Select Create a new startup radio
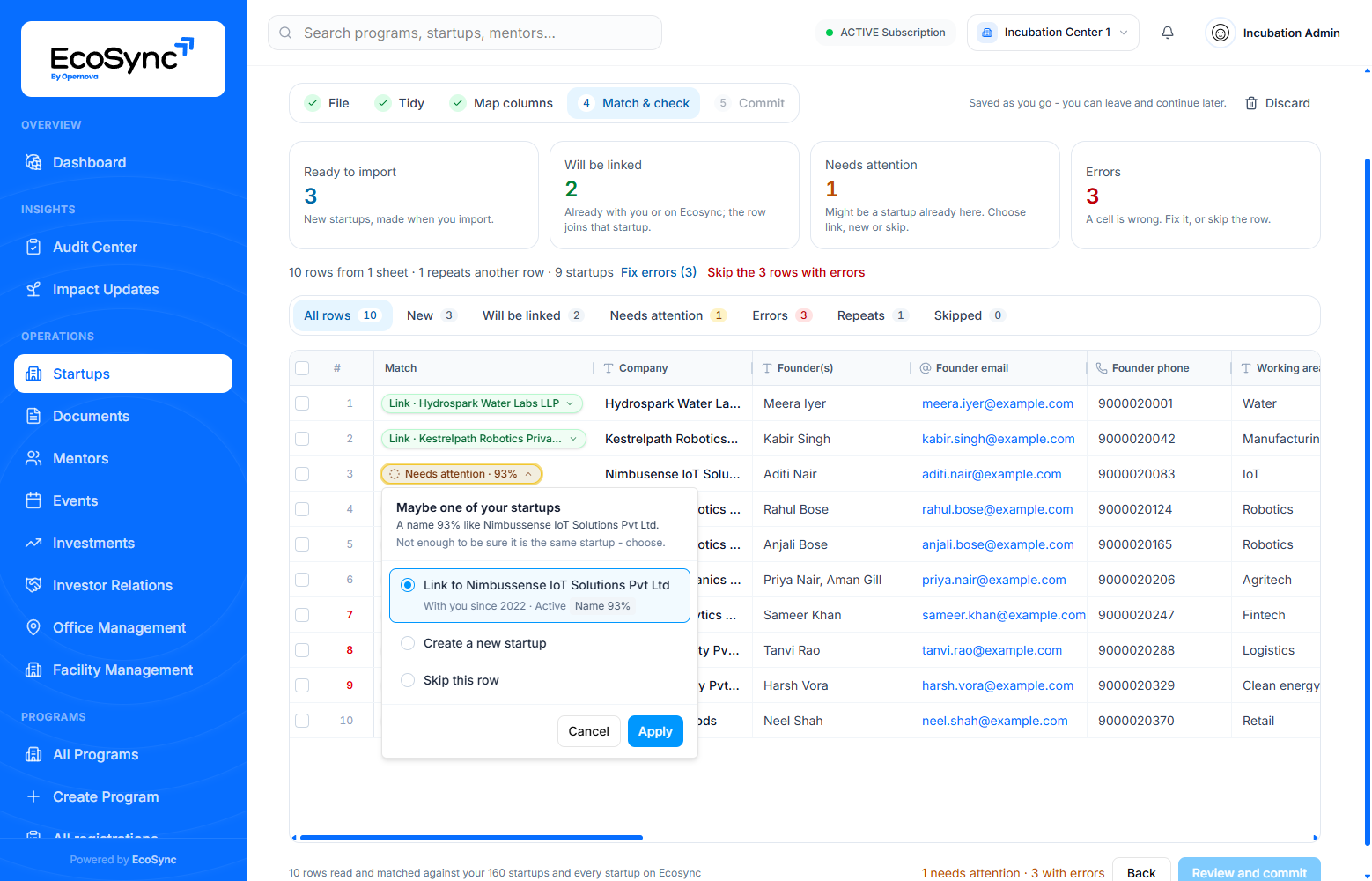Viewport: 1372px width, 881px height. (408, 643)
